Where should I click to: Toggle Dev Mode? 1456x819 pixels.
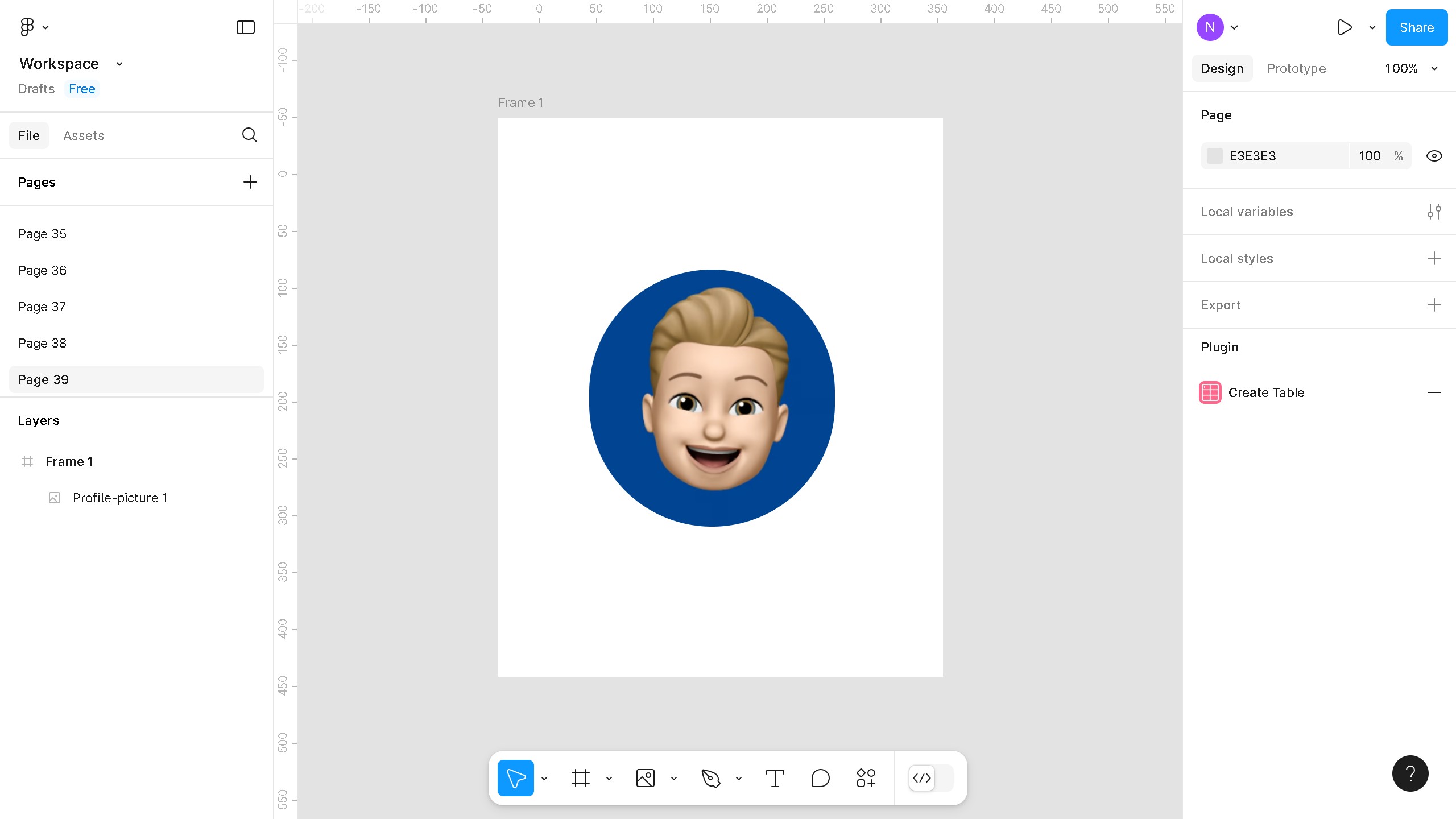[x=921, y=778]
